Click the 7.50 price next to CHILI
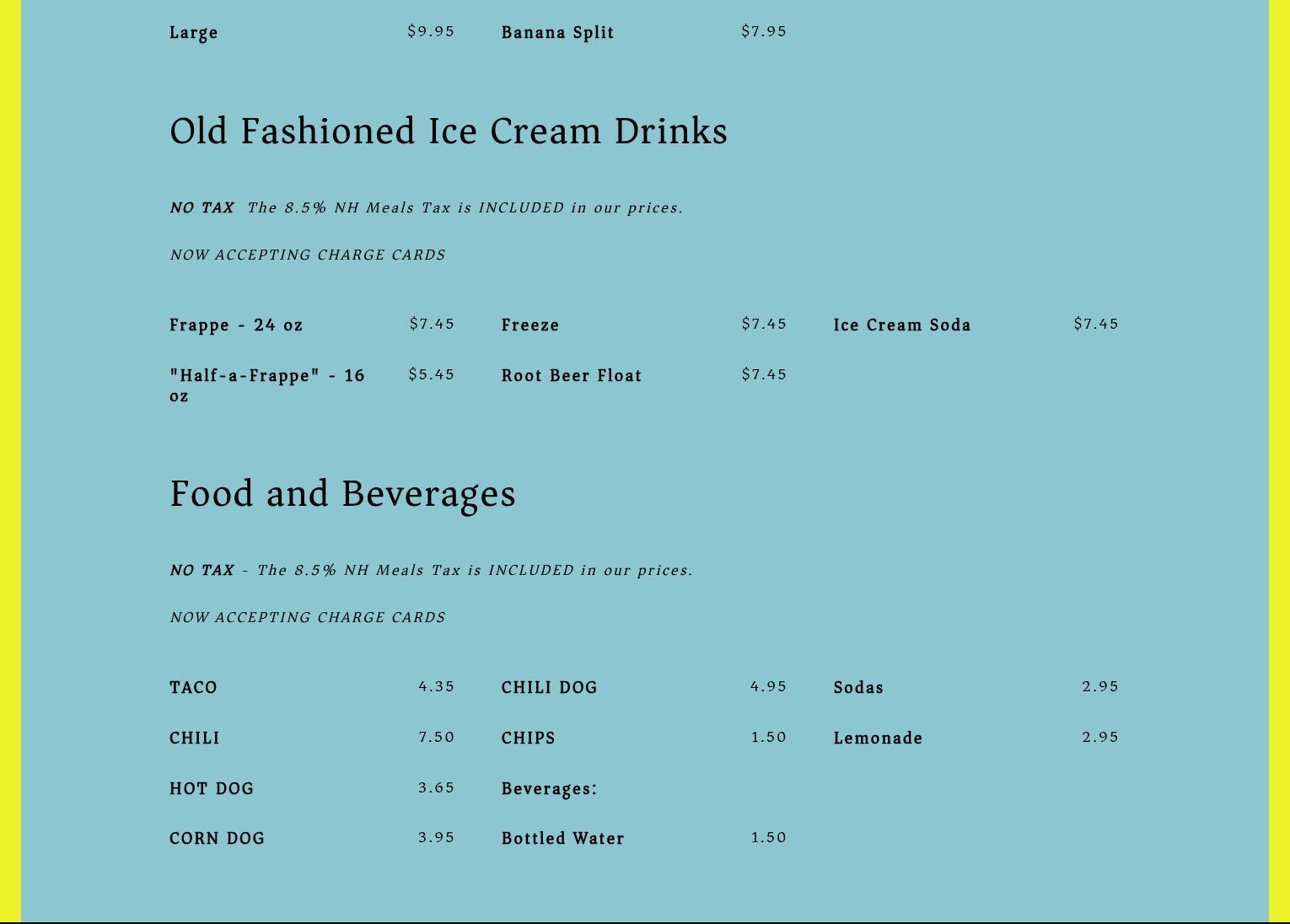The width and height of the screenshot is (1290, 924). pyautogui.click(x=436, y=738)
